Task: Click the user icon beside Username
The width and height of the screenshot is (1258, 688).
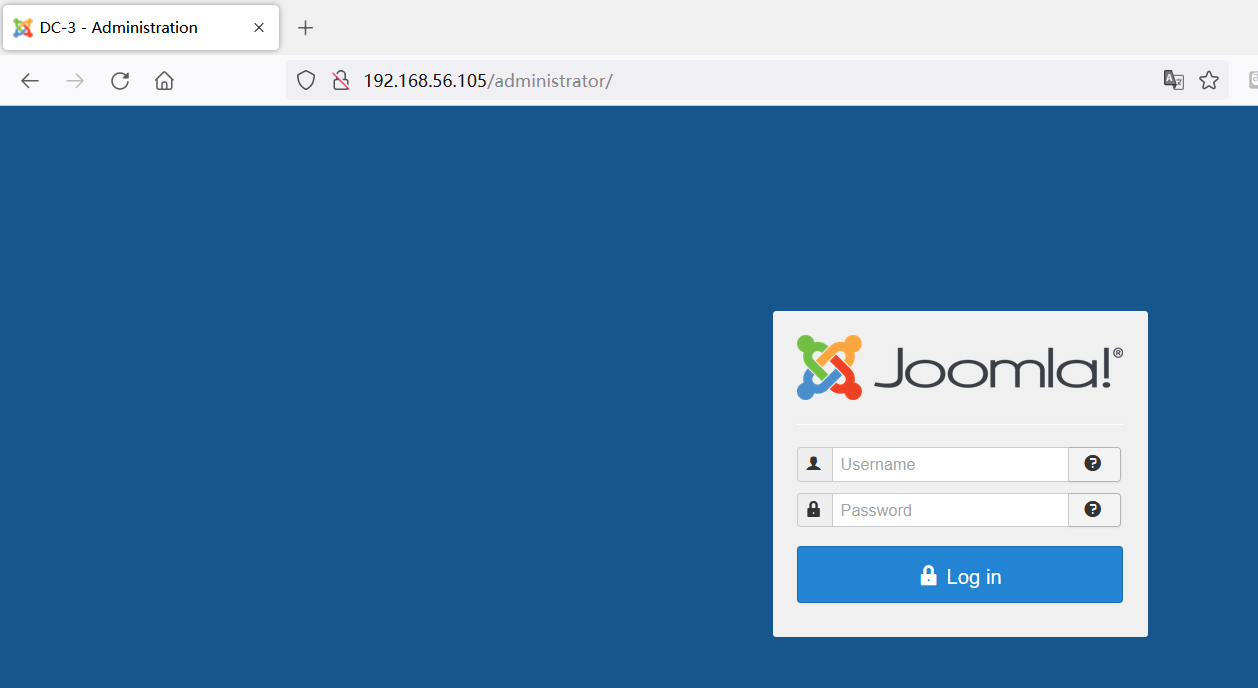Action: (x=814, y=464)
